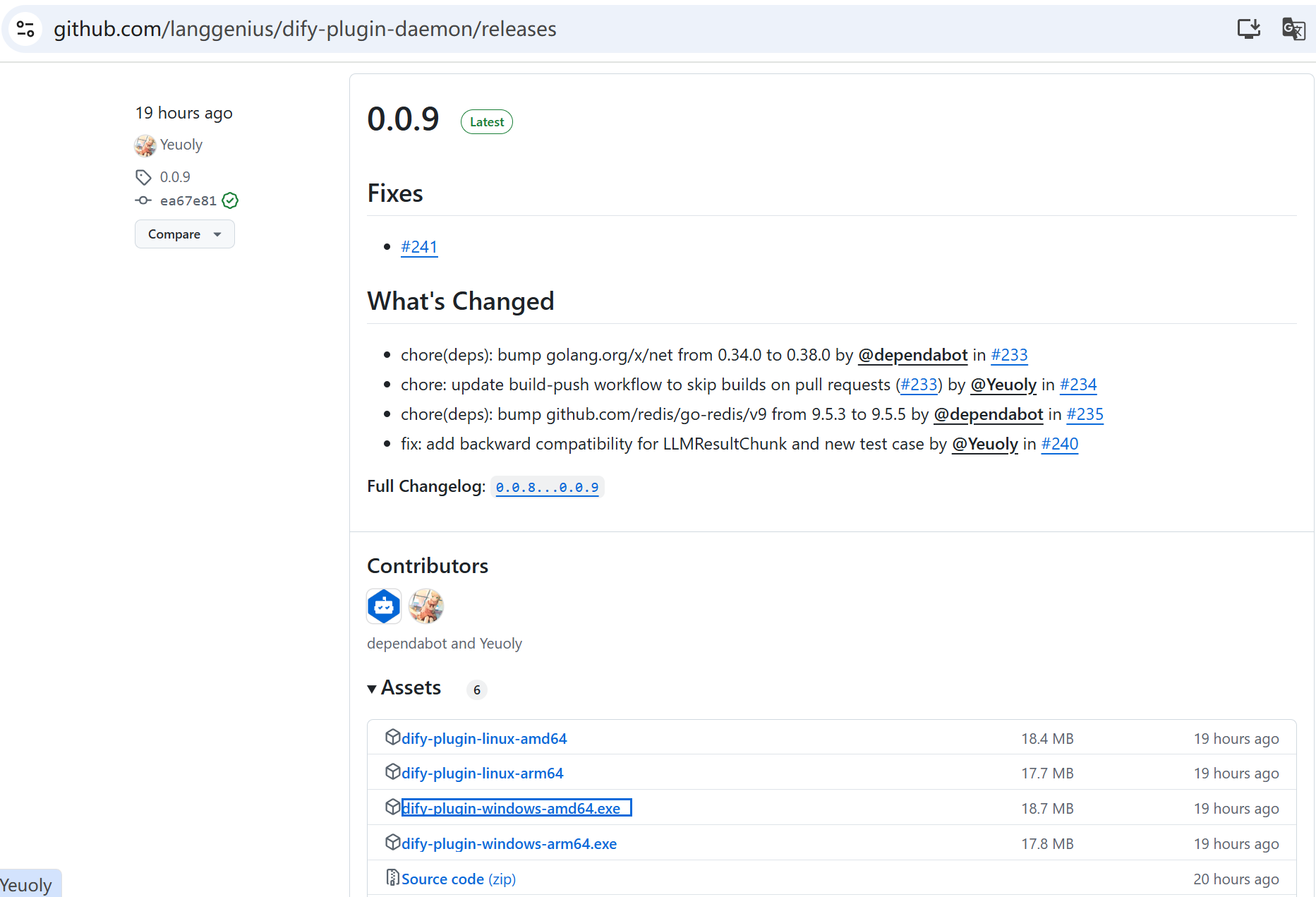The image size is (1316, 897).
Task: Open the Compare dropdown
Action: coord(184,234)
